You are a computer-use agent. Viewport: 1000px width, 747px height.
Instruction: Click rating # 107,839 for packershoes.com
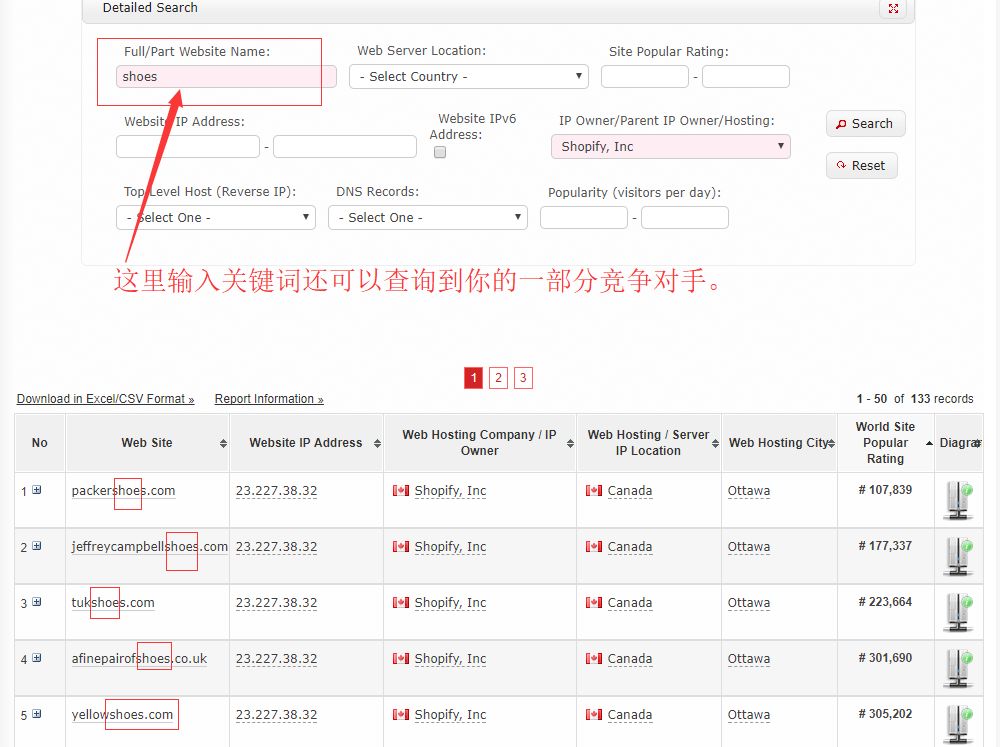(x=885, y=490)
